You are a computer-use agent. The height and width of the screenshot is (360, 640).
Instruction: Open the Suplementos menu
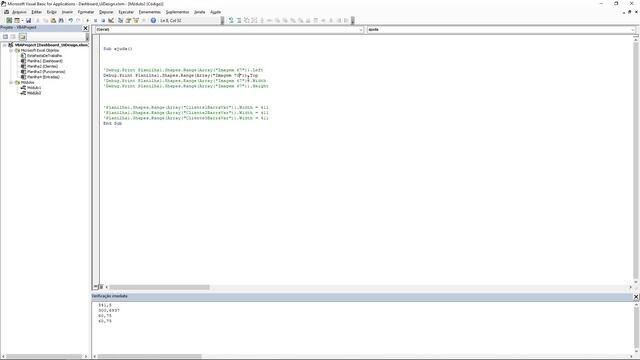pos(177,12)
